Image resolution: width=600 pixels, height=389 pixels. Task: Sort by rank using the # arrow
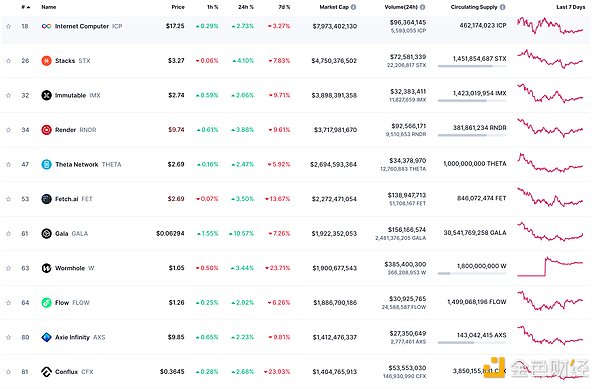(26, 7)
